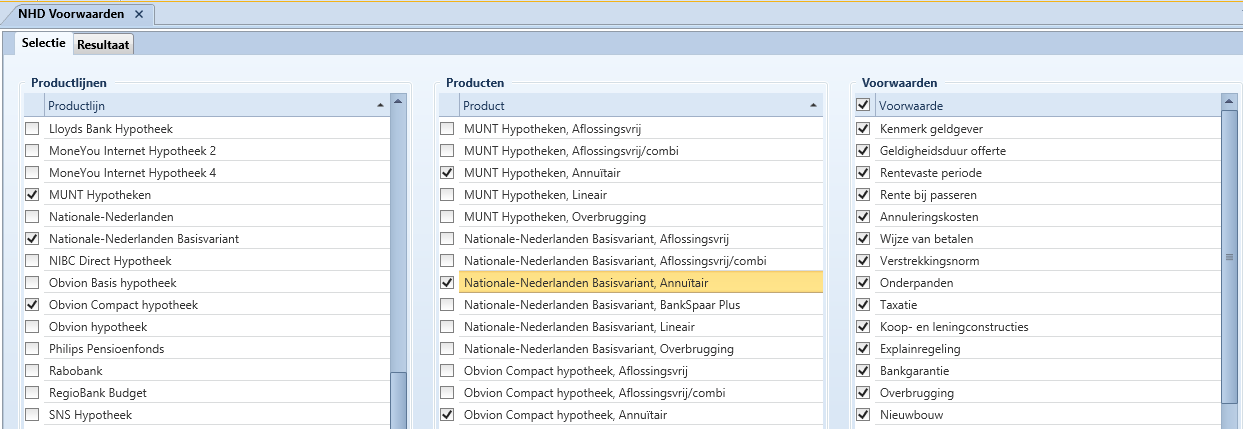This screenshot has height=429, width=1243.
Task: Uncheck the Taxatie checkbox
Action: click(864, 305)
